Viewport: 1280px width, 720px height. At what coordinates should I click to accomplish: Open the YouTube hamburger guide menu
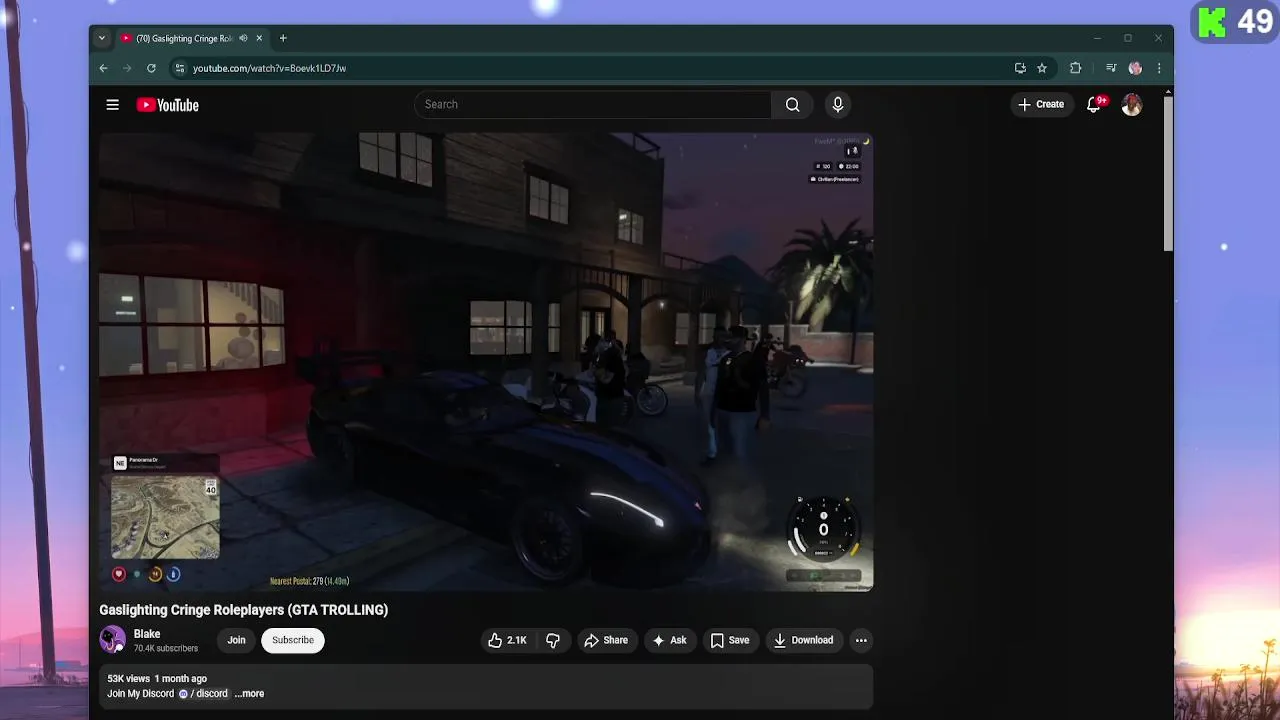tap(113, 105)
